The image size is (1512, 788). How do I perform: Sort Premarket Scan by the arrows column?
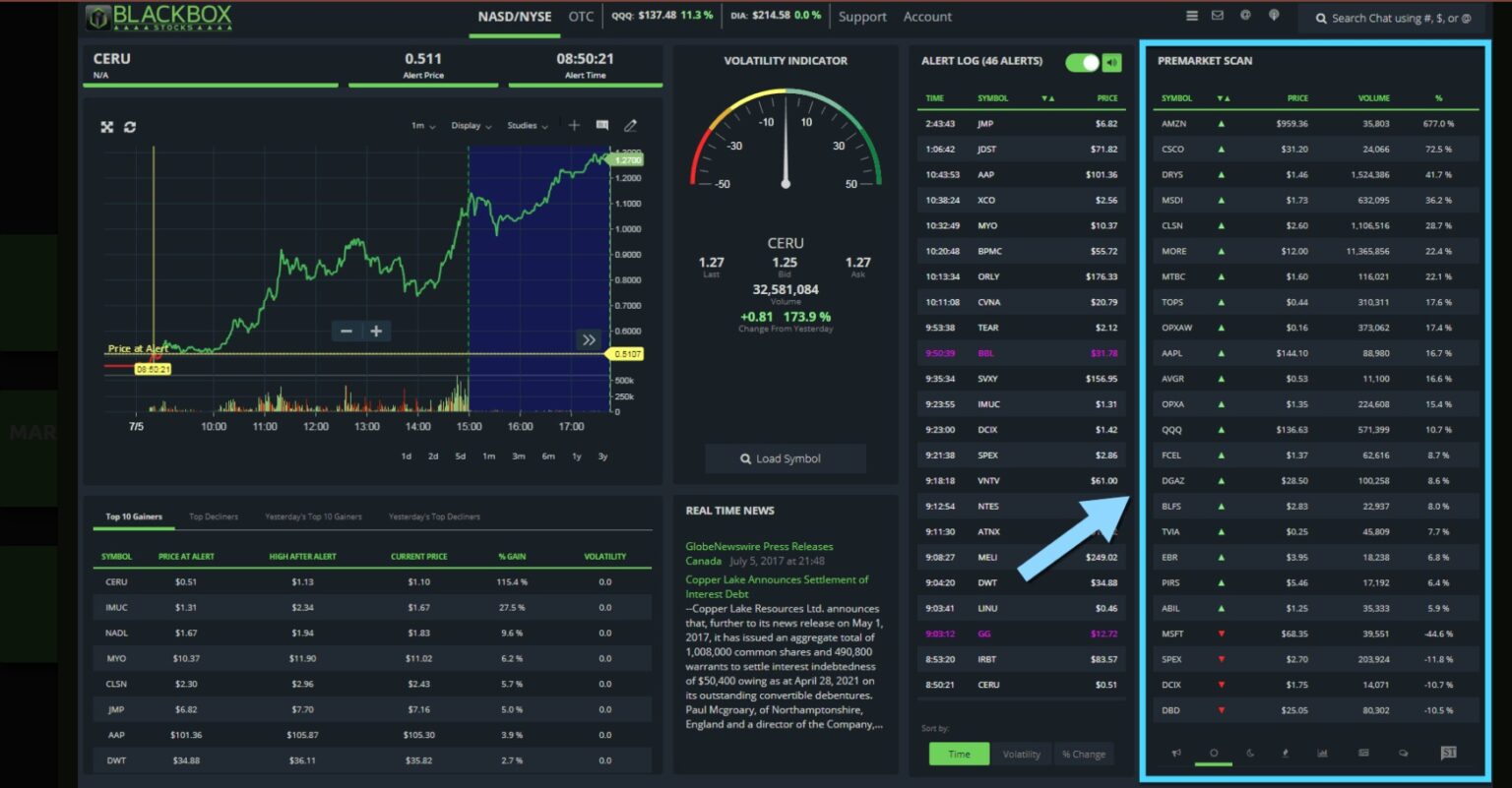[1224, 98]
